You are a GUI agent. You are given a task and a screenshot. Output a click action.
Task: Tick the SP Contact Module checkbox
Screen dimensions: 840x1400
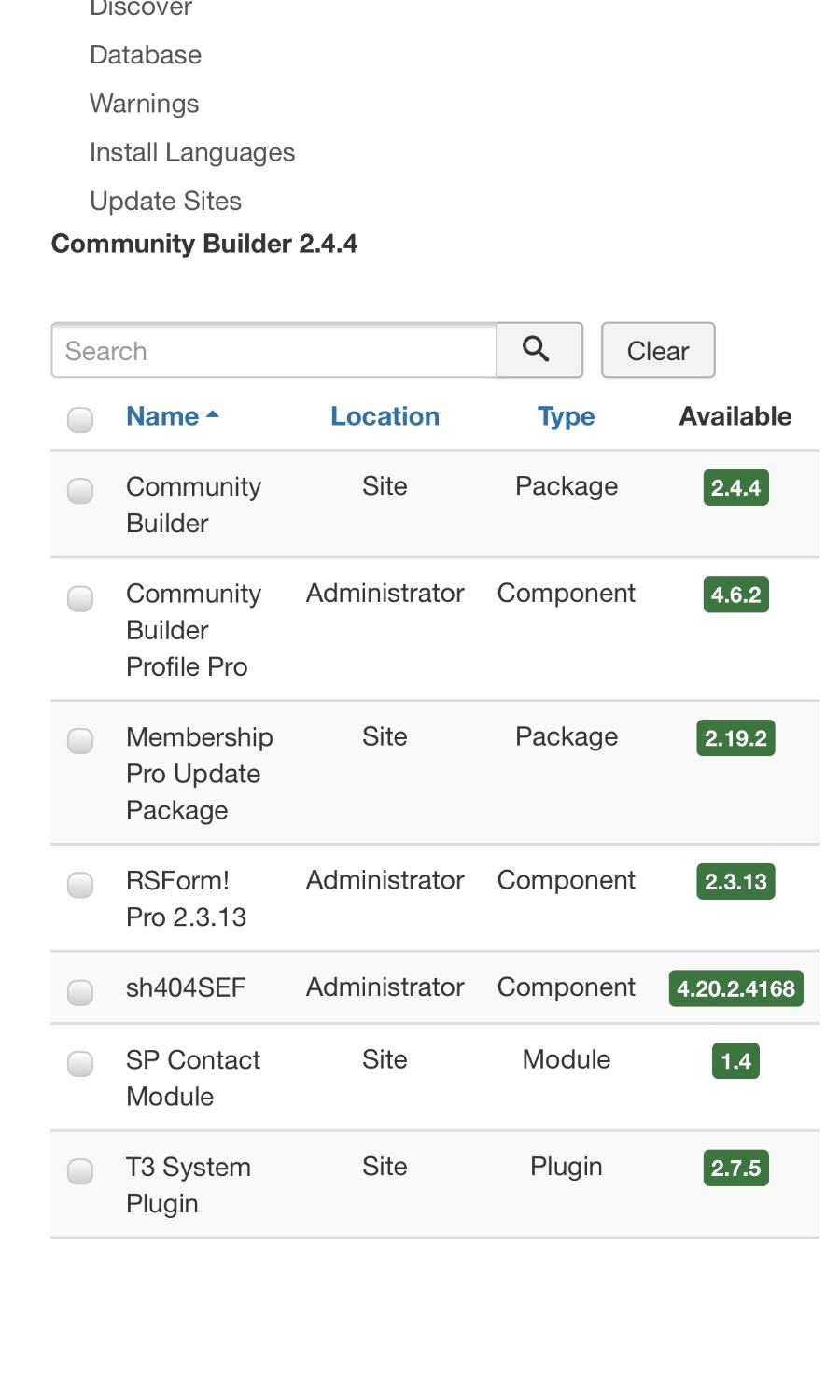[x=80, y=1063]
